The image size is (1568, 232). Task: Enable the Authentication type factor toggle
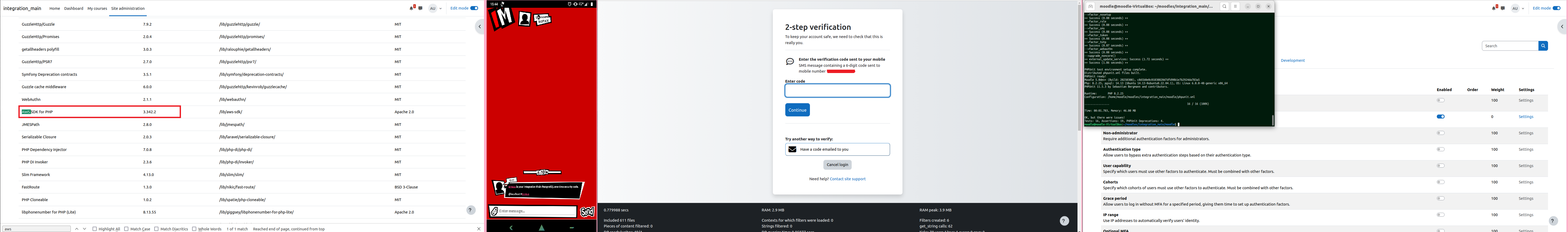(x=1441, y=149)
